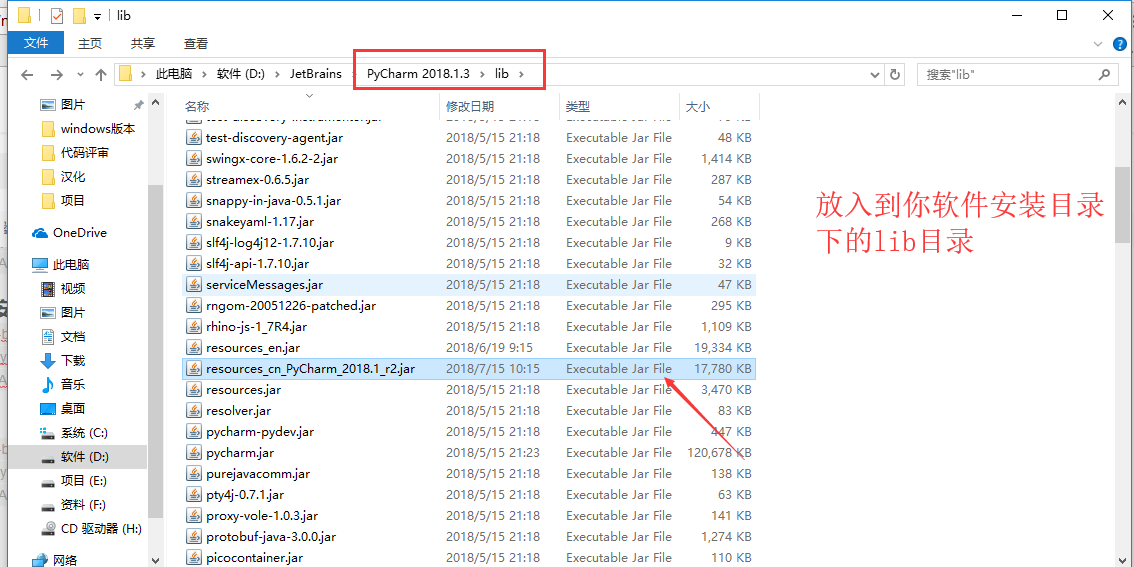The width and height of the screenshot is (1134, 567).
Task: Click PyCharm 2018.1.3 breadcrumb segment
Action: (x=418, y=74)
